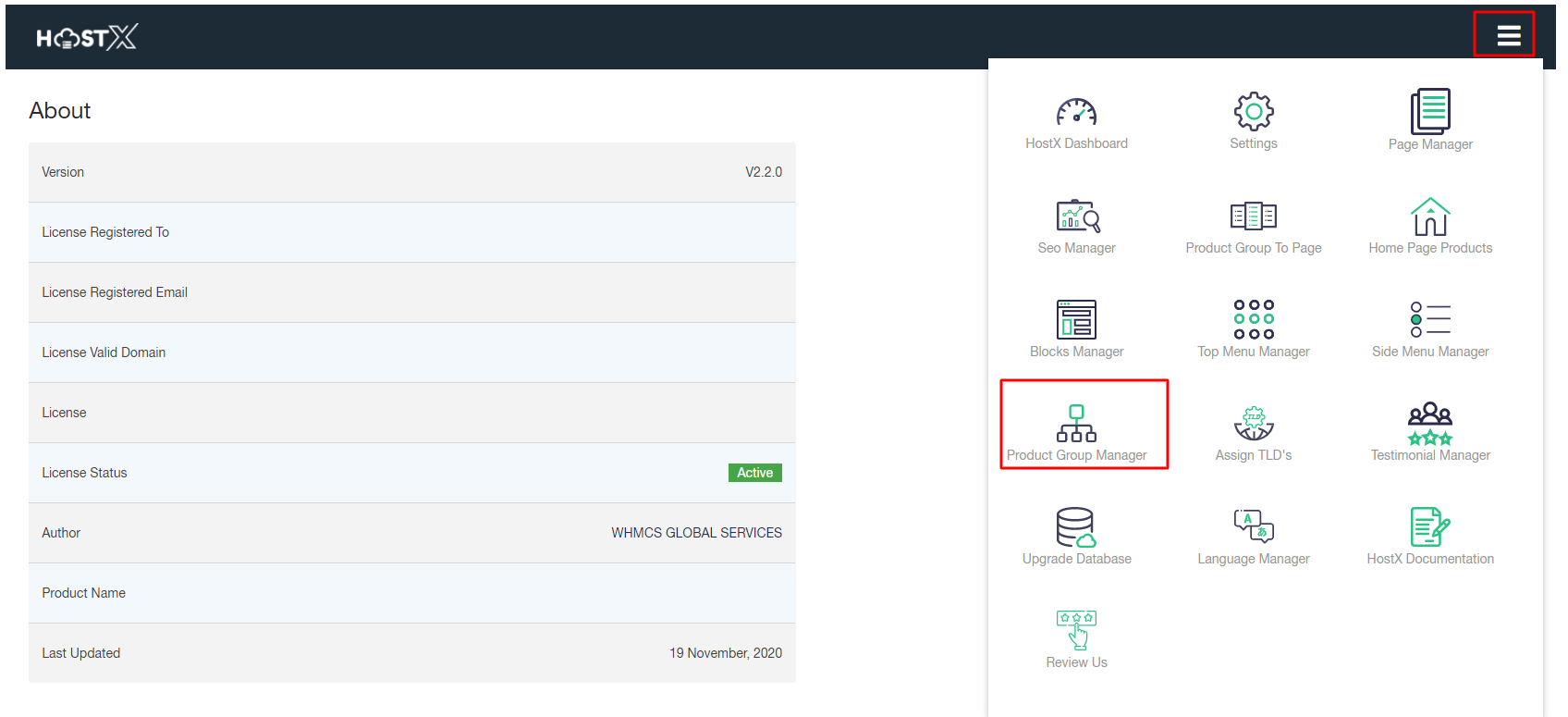Click the Version V2.2.0 row
This screenshot has width=1568, height=717.
[x=411, y=172]
